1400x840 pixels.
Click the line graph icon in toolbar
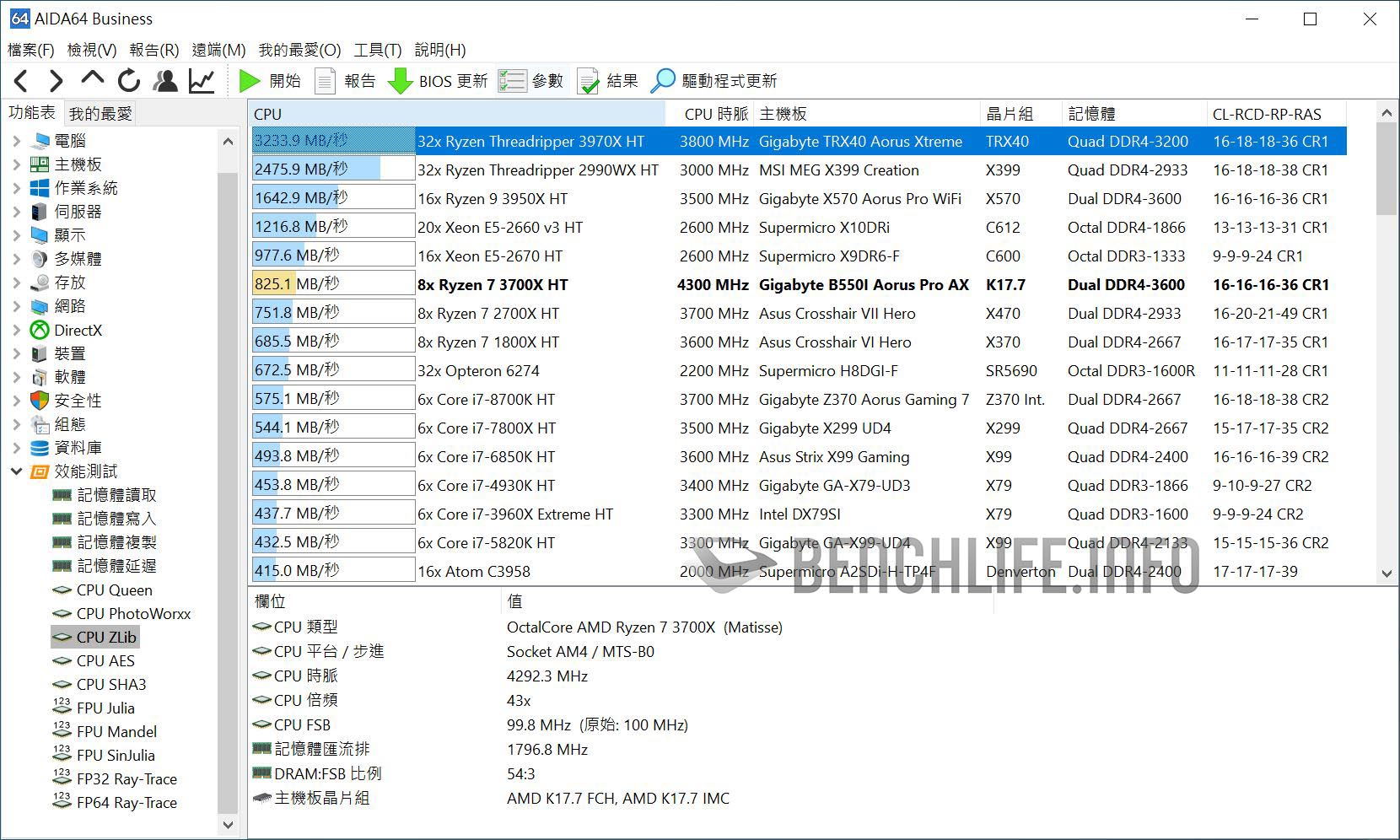point(202,81)
